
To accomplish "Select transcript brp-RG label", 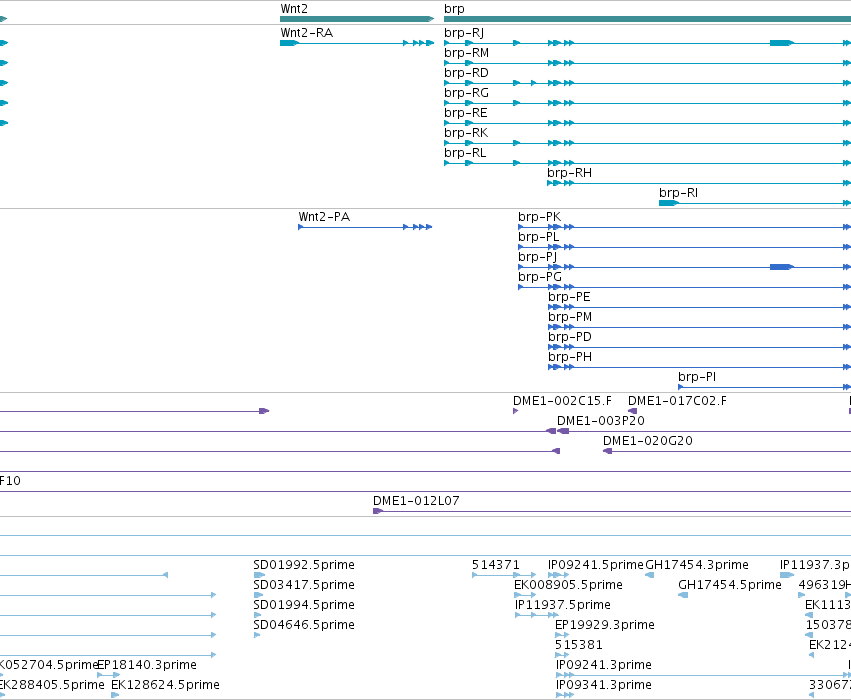I will tap(466, 93).
